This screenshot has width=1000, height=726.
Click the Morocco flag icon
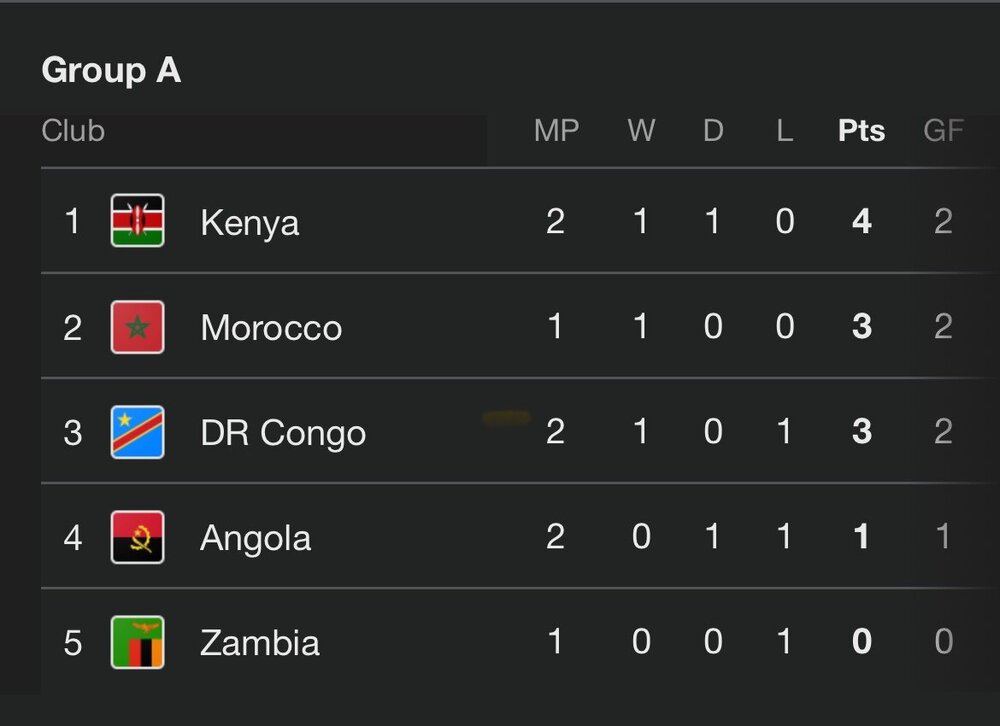137,327
